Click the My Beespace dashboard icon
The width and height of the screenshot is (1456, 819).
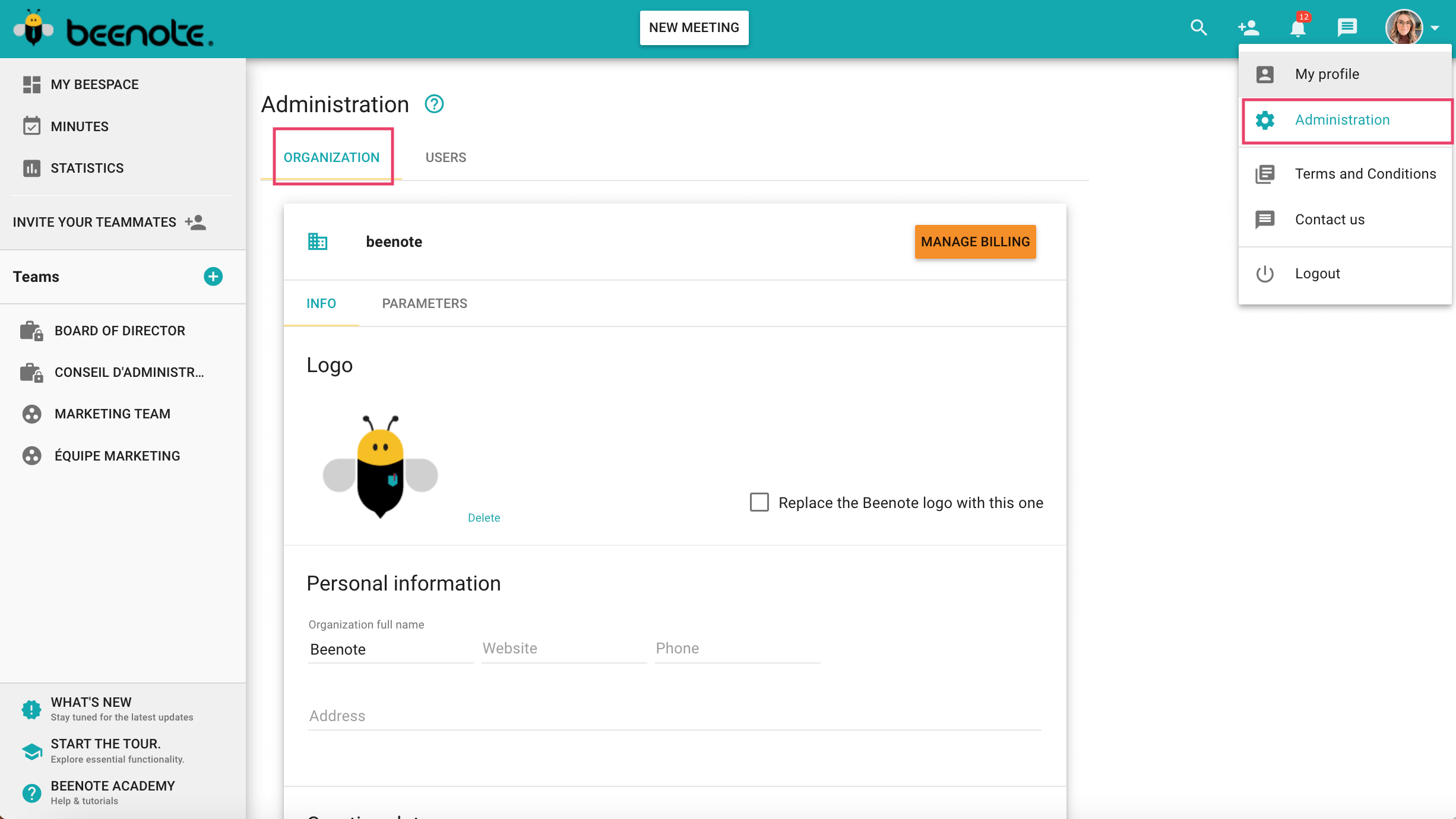[x=31, y=84]
